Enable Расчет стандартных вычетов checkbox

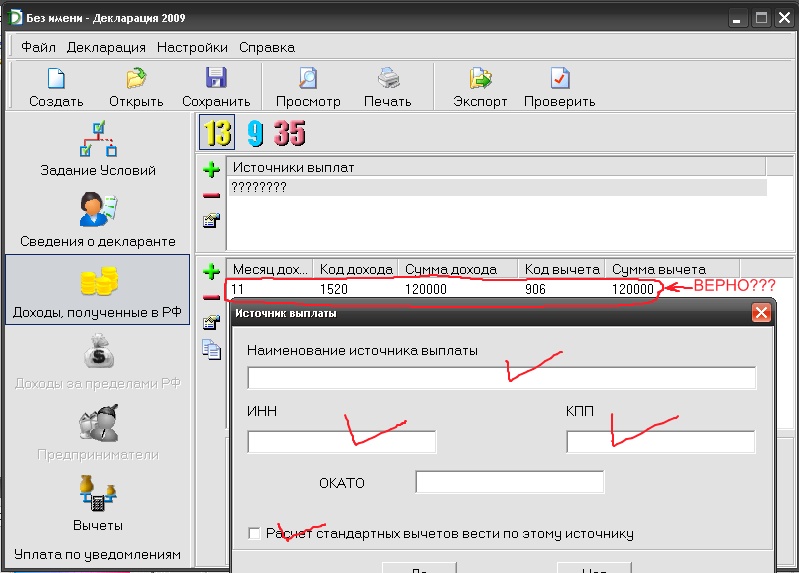[254, 533]
